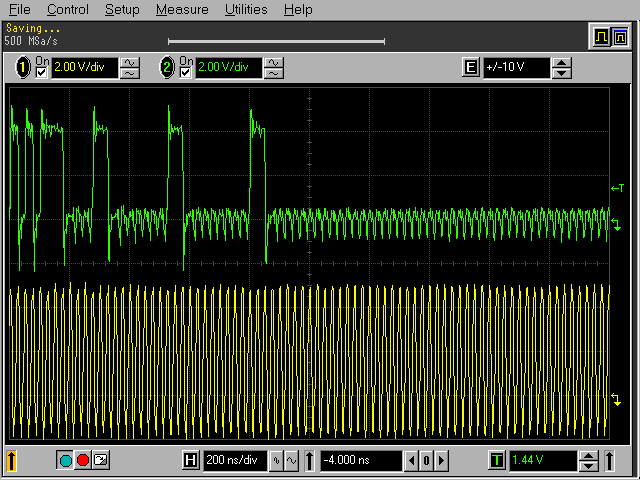Toggle the channel 2 On checkbox
Screen dimensions: 640x480
click(185, 73)
